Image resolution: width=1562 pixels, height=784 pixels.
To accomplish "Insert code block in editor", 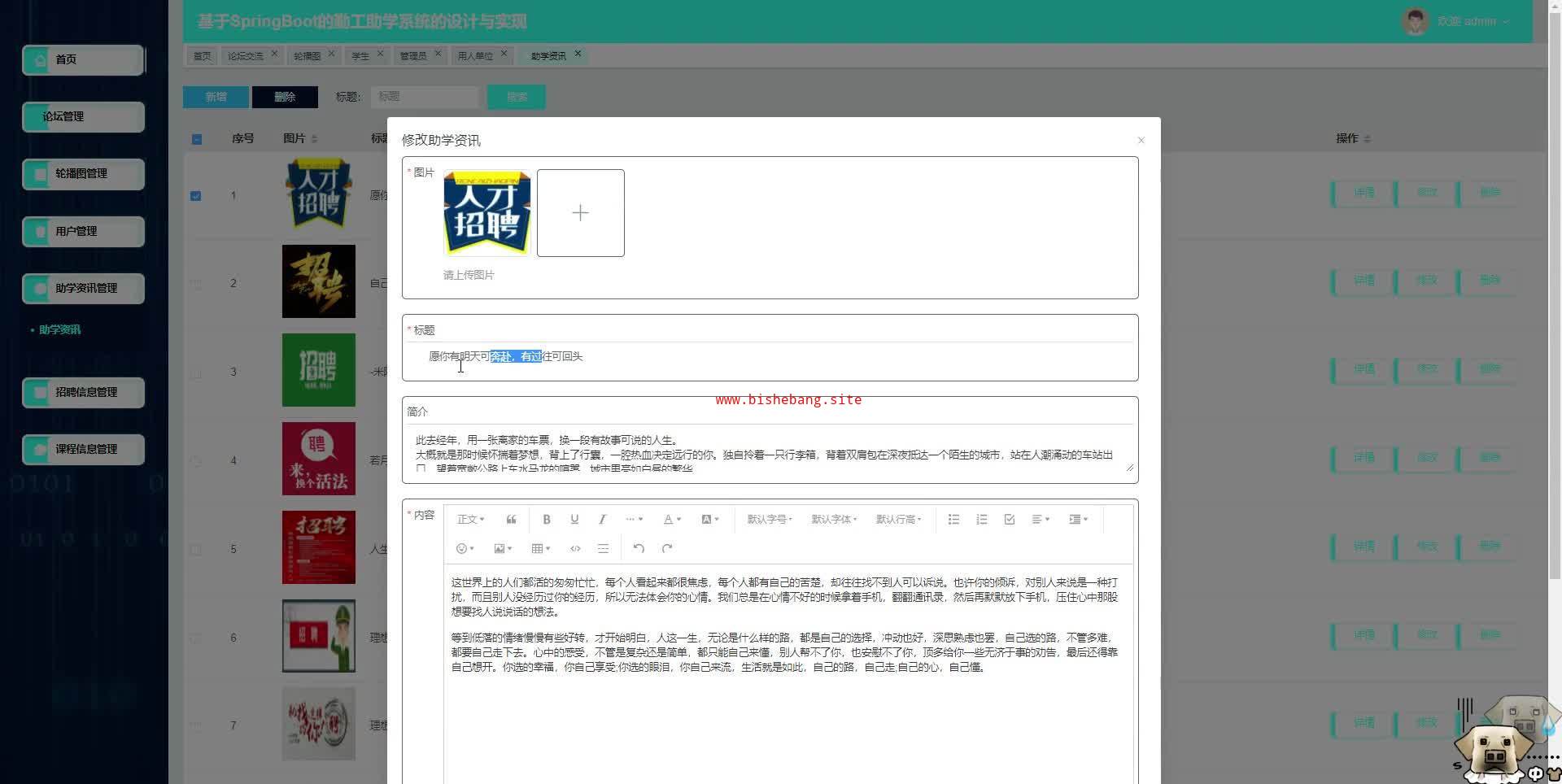I will pyautogui.click(x=575, y=549).
